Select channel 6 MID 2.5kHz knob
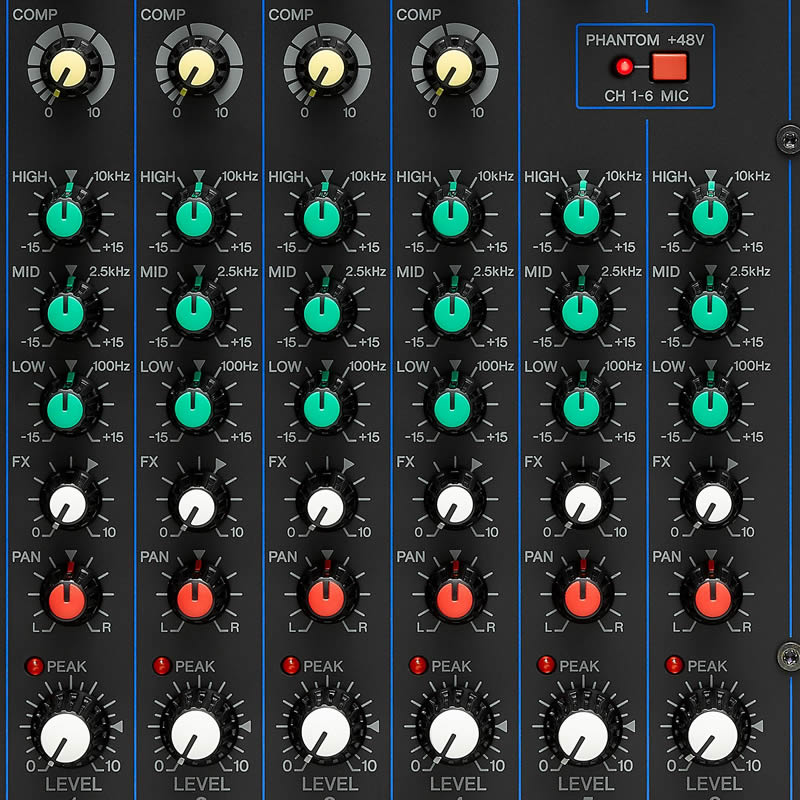Screen dimensions: 800x800 pos(710,312)
